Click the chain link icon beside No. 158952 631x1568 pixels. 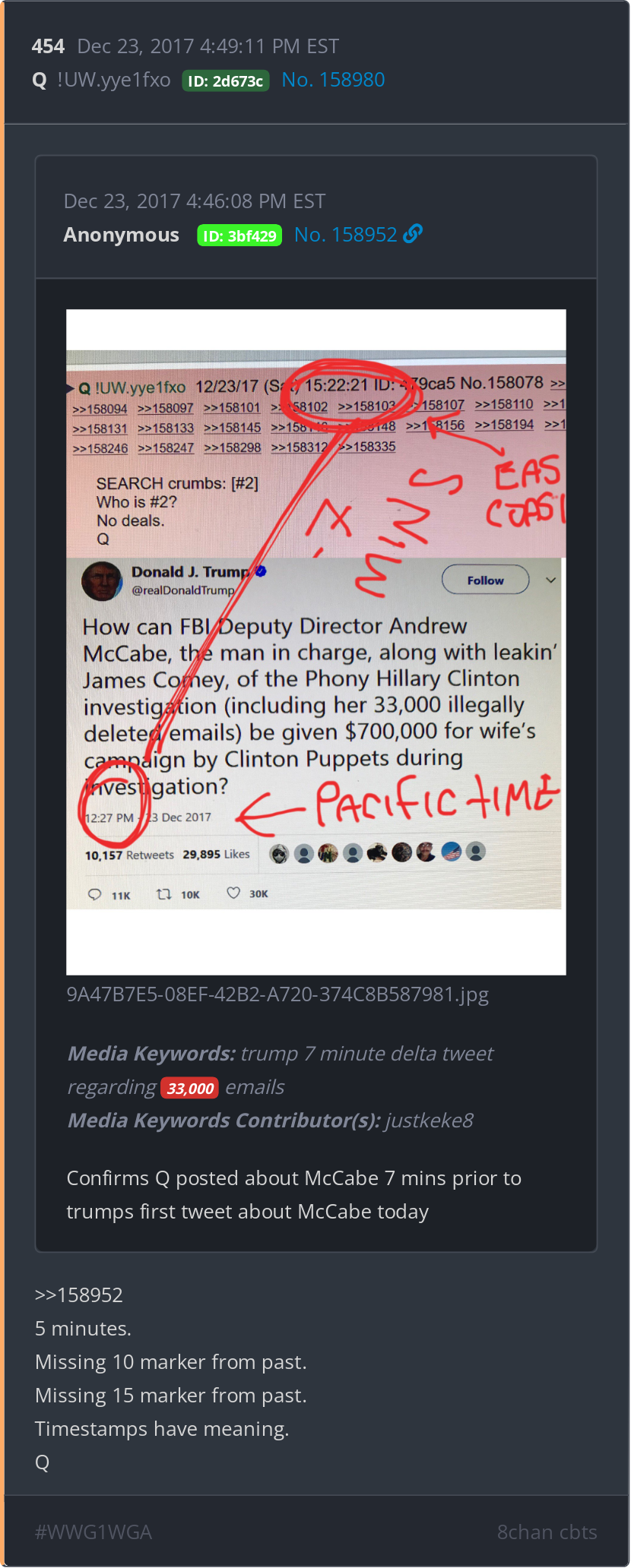pyautogui.click(x=413, y=234)
